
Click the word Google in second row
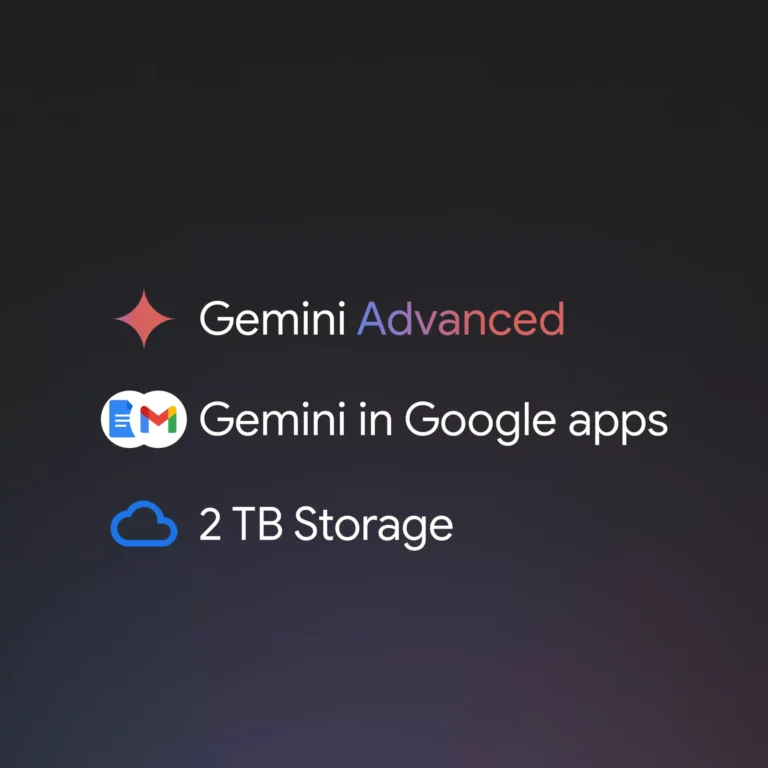pyautogui.click(x=480, y=422)
